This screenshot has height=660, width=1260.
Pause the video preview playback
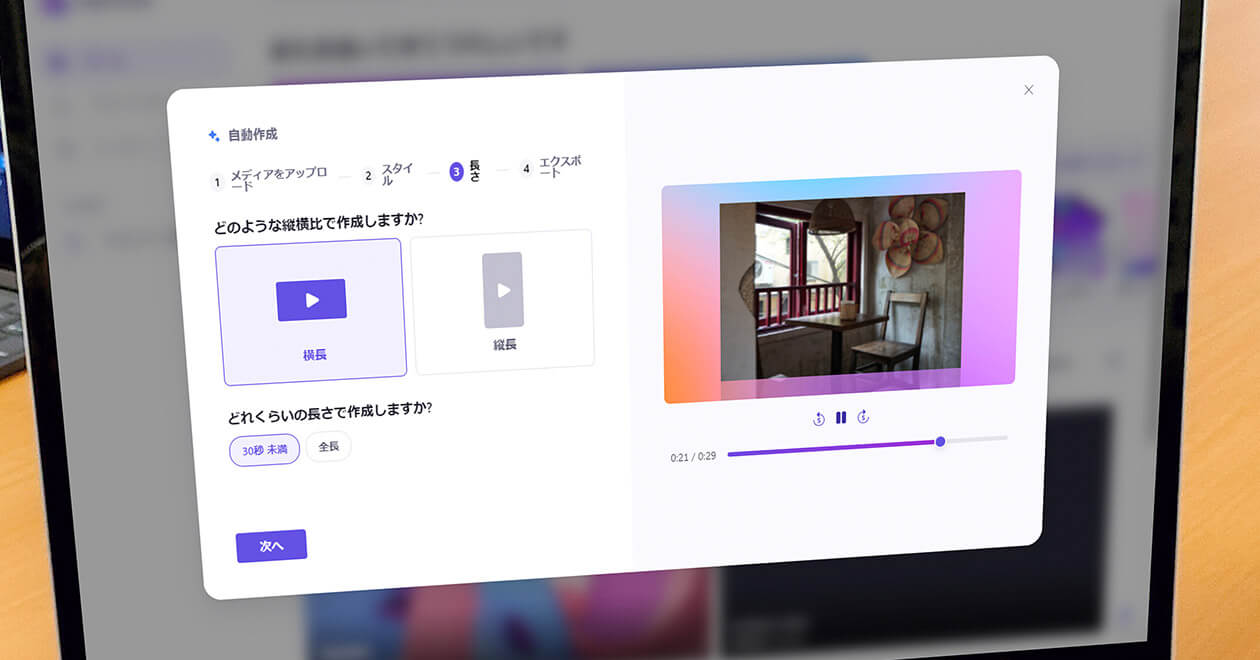[x=841, y=418]
